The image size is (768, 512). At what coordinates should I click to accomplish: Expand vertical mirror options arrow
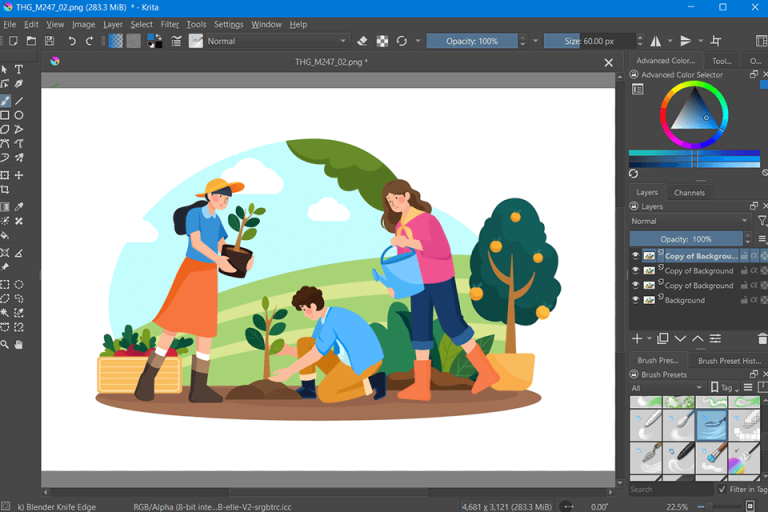(x=700, y=41)
